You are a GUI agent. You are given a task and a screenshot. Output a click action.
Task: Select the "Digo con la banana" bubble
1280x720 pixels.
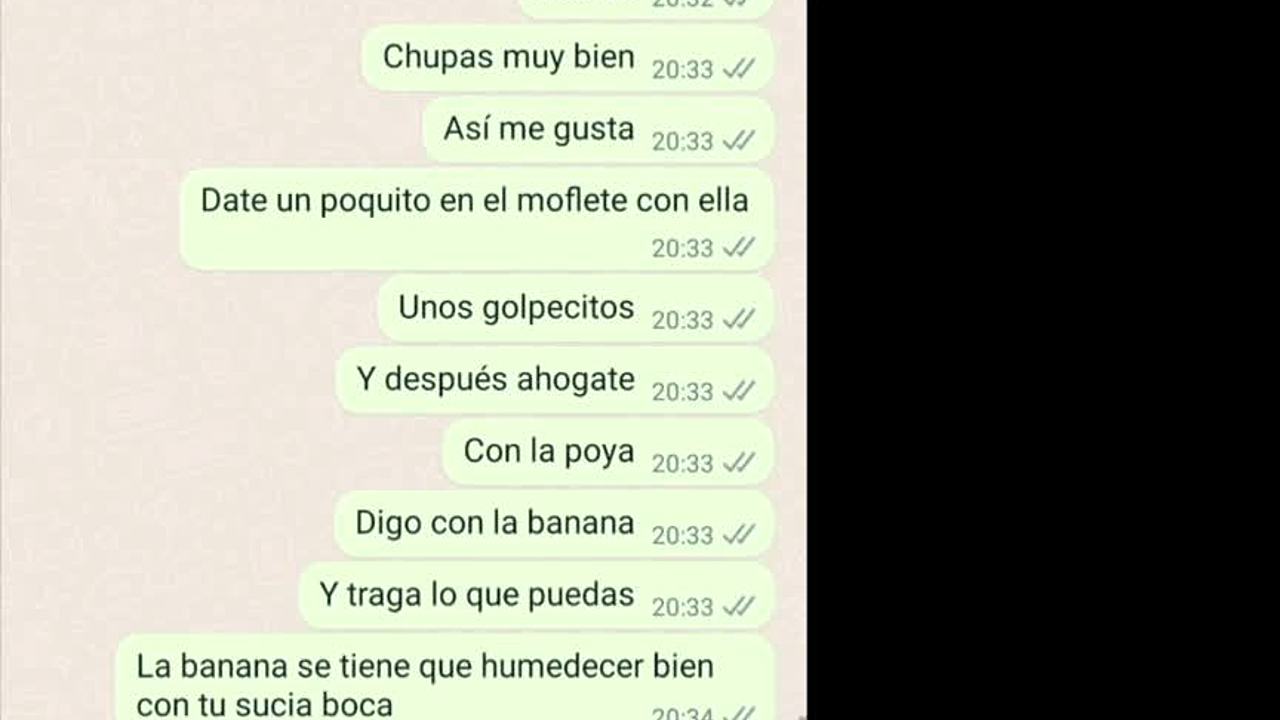coord(554,524)
